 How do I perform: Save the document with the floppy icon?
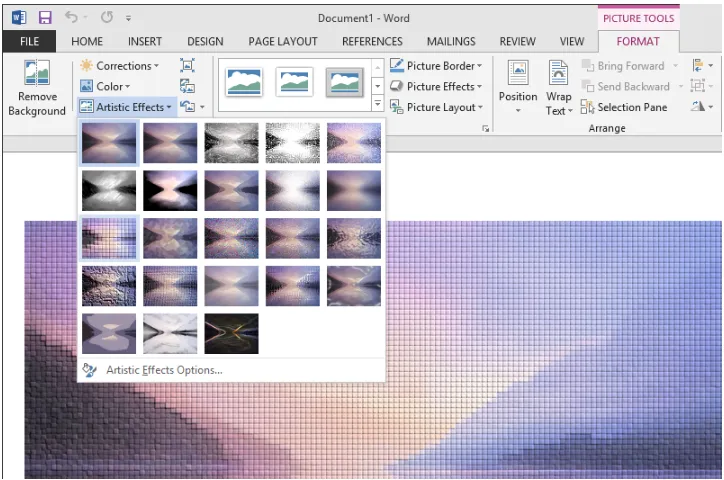click(x=45, y=18)
